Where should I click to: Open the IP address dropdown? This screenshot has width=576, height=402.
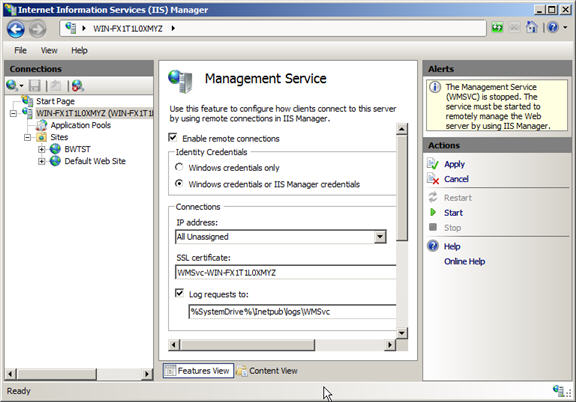pyautogui.click(x=380, y=237)
